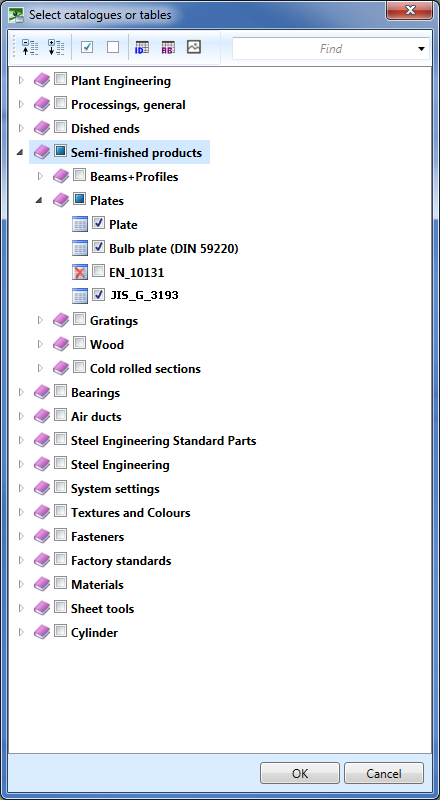440x800 pixels.
Task: Collapse all tree nodes using toolbar icon
Action: [30, 47]
